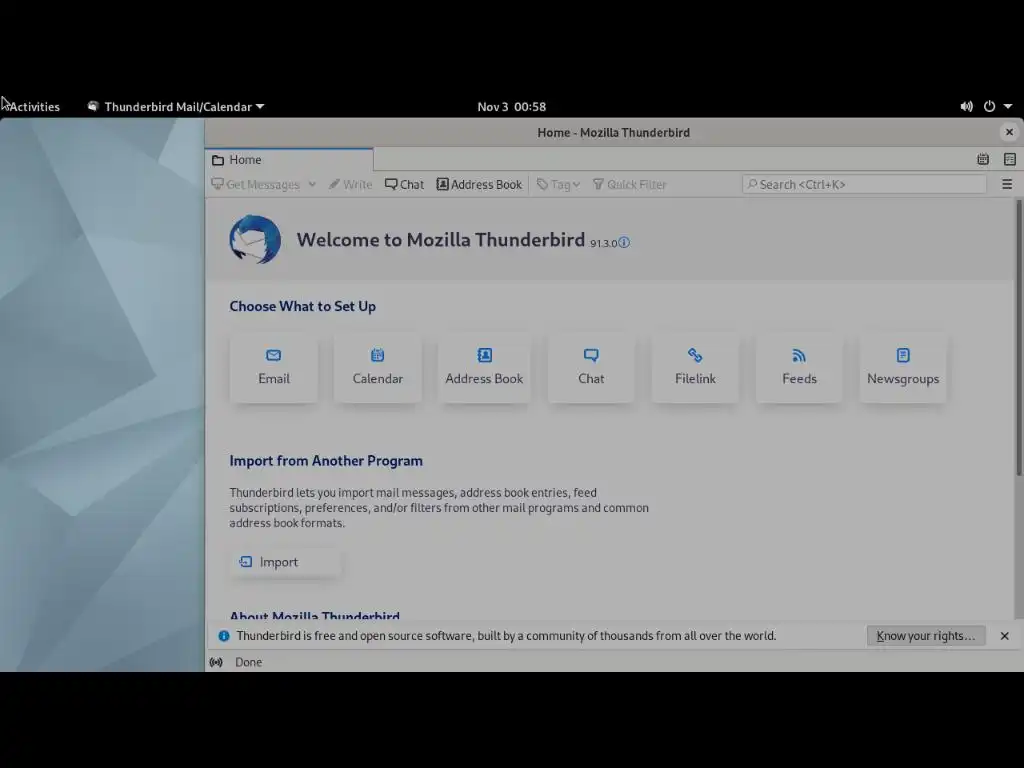Viewport: 1024px width, 768px height.
Task: Open the Filelink setup card
Action: tap(695, 368)
